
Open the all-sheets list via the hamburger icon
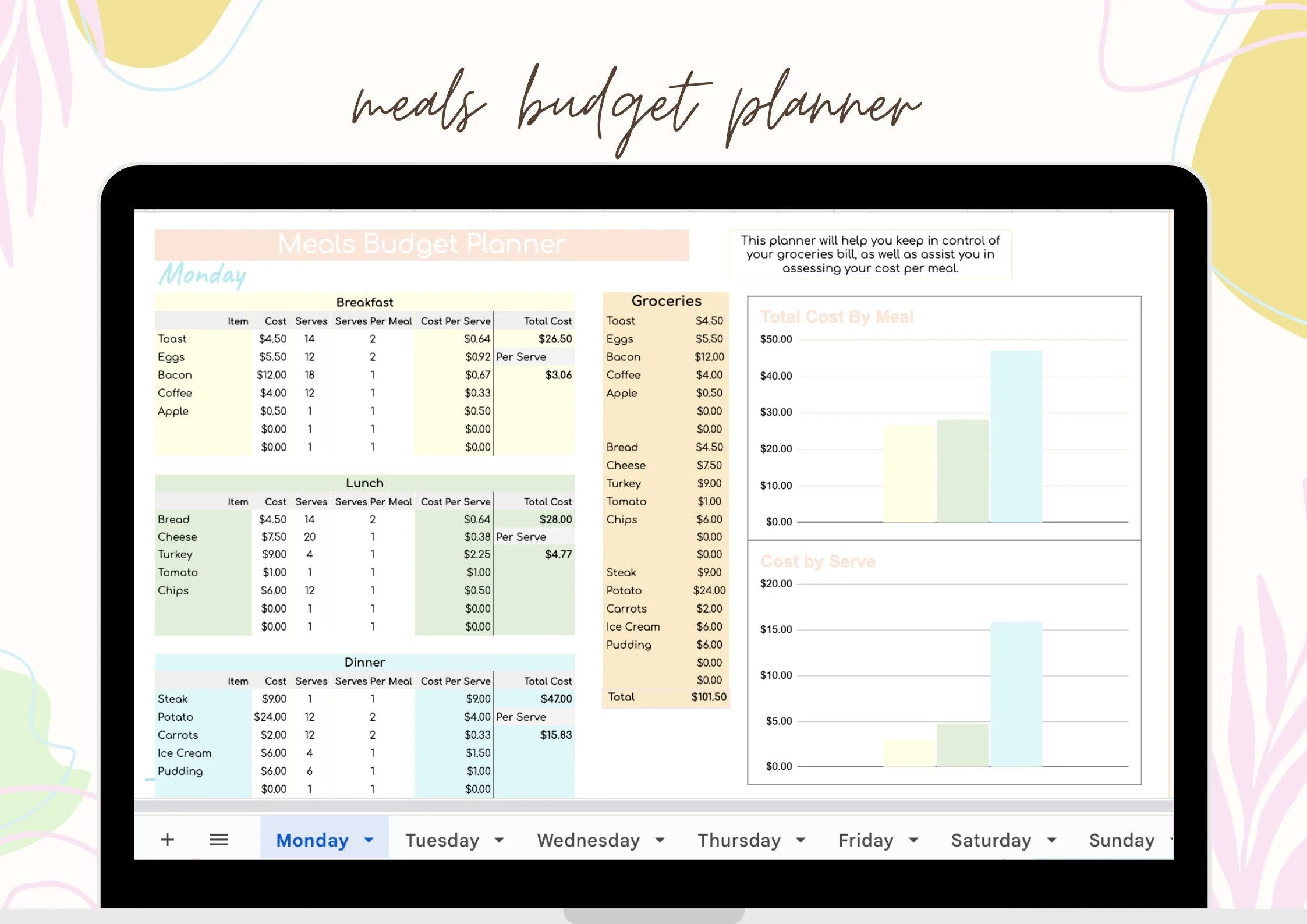tap(219, 839)
